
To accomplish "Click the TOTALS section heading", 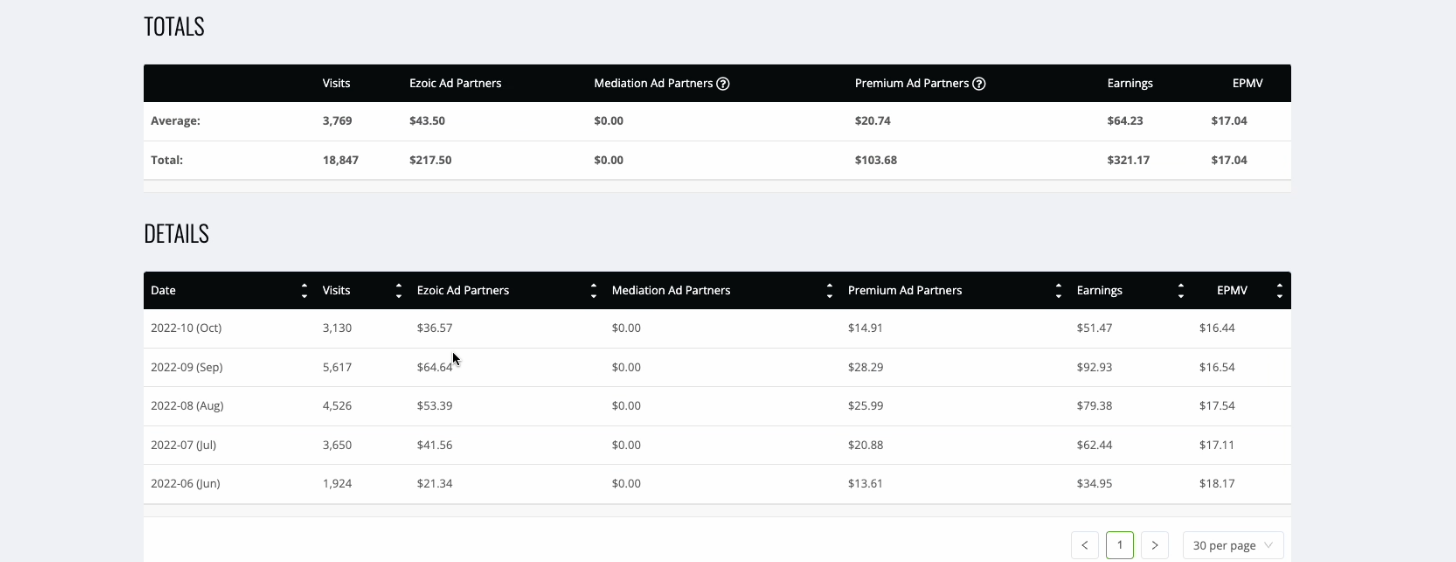I will click(174, 27).
